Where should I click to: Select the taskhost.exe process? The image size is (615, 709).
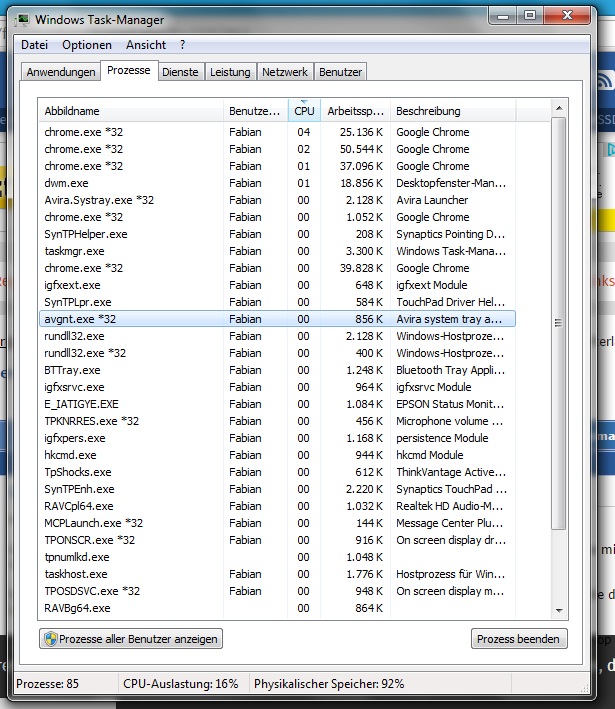click(x=277, y=574)
